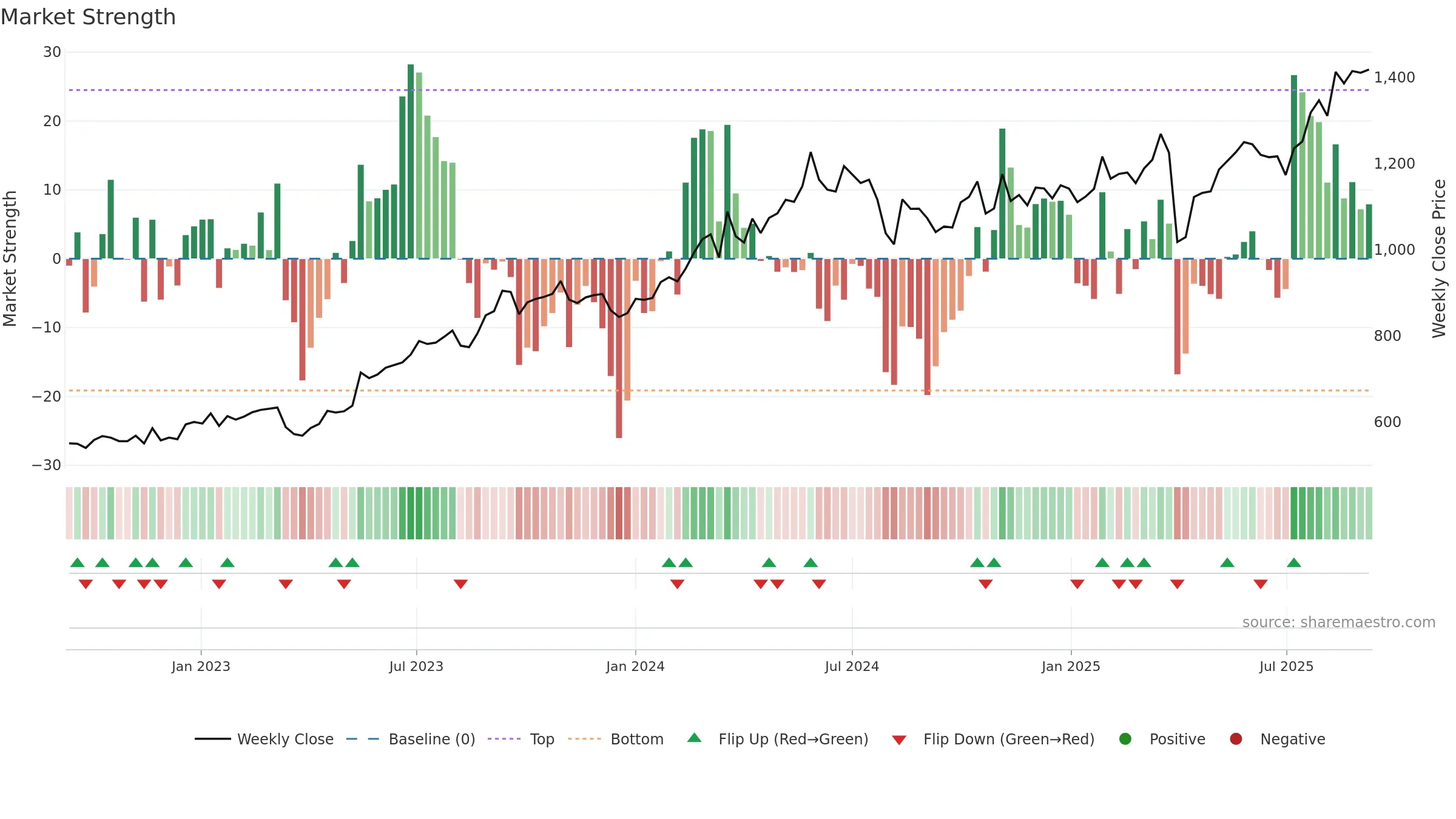
Task: Click the −20 Market Strength axis label
Action: coord(47,397)
